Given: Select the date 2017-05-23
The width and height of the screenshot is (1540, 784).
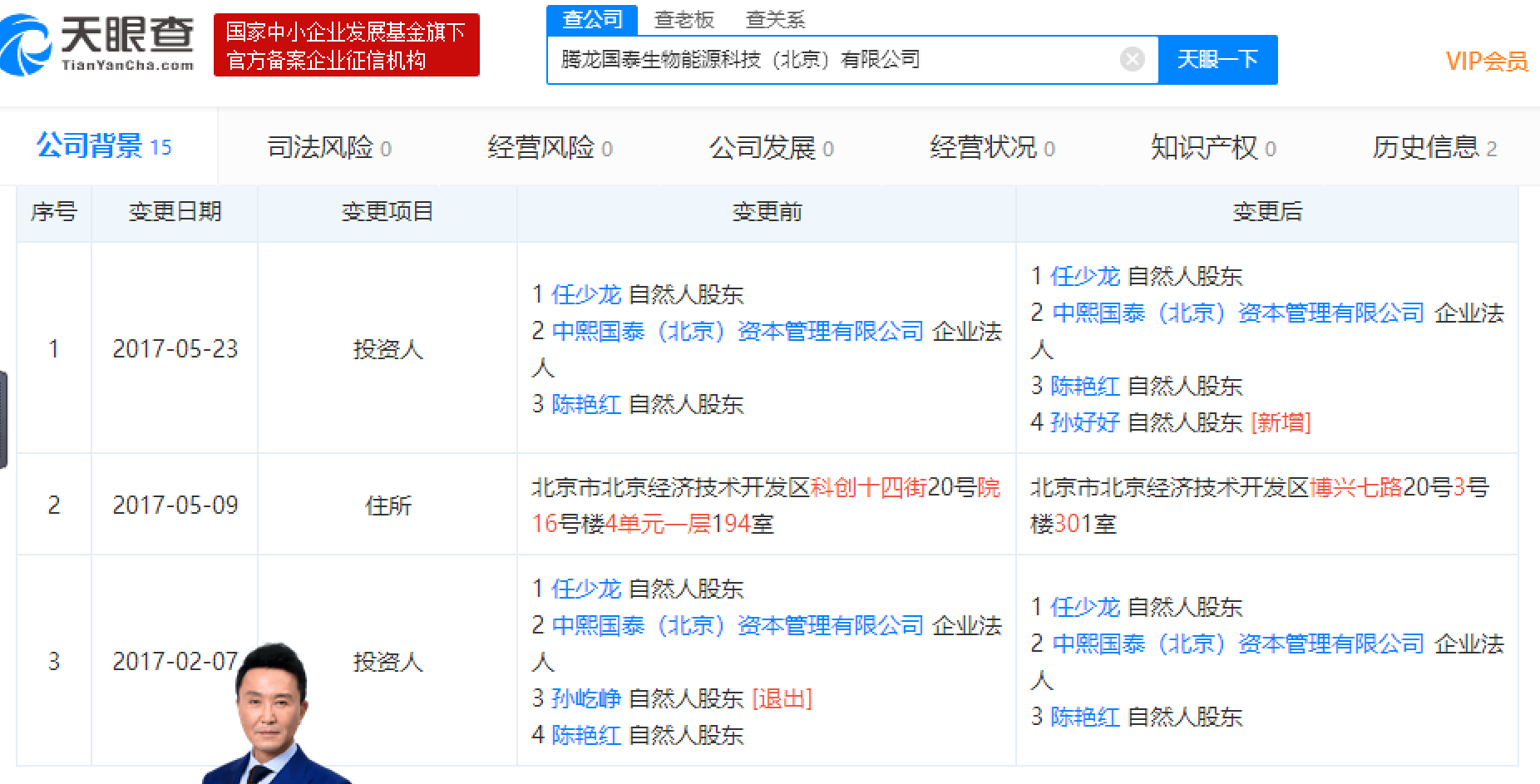Looking at the screenshot, I should [x=175, y=348].
